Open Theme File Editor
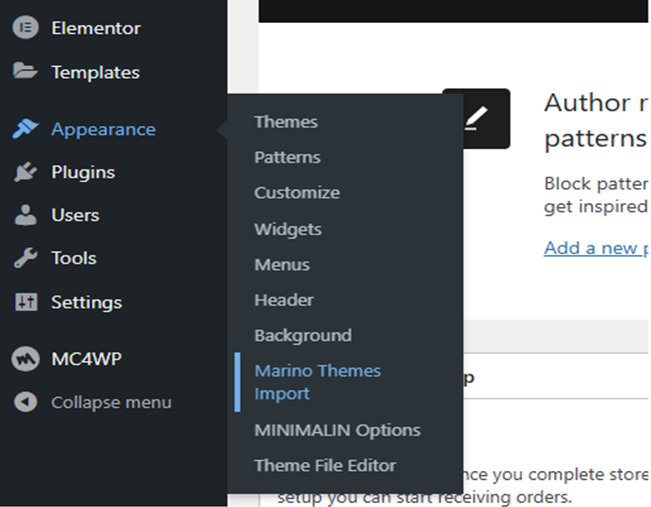Image resolution: width=651 pixels, height=507 pixels. click(x=325, y=465)
